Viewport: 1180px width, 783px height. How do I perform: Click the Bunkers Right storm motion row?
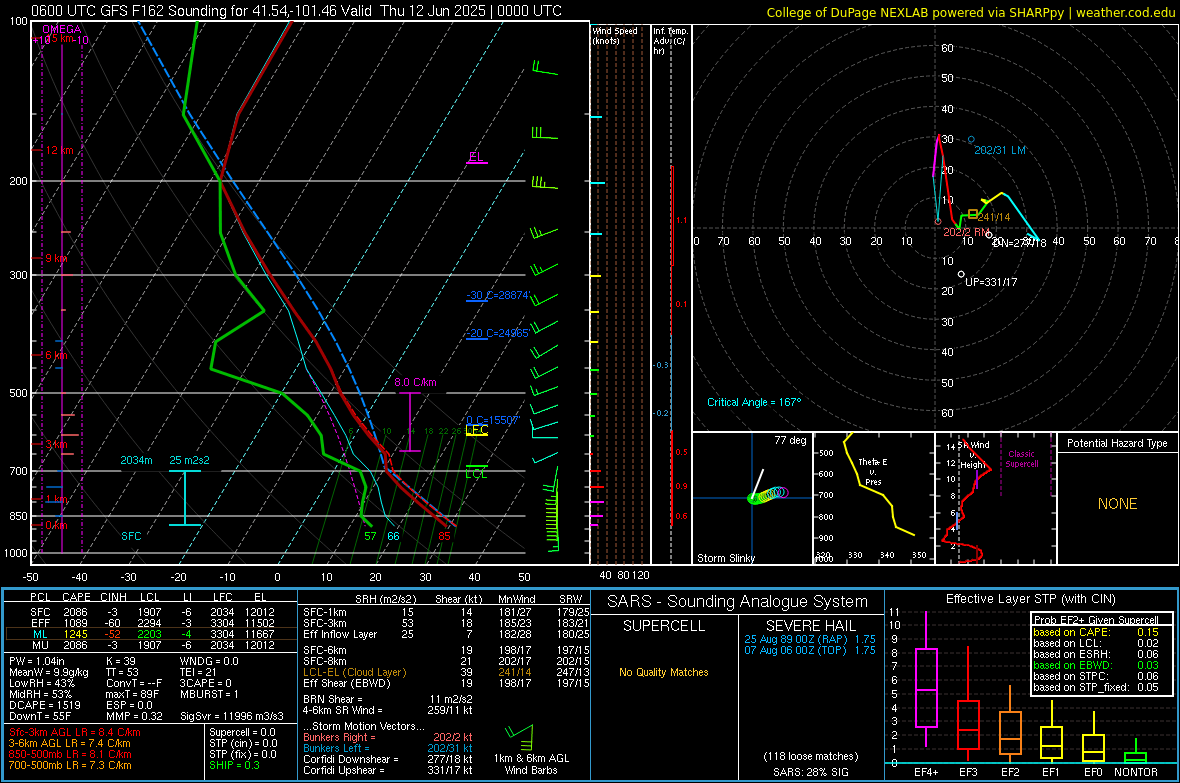(388, 737)
